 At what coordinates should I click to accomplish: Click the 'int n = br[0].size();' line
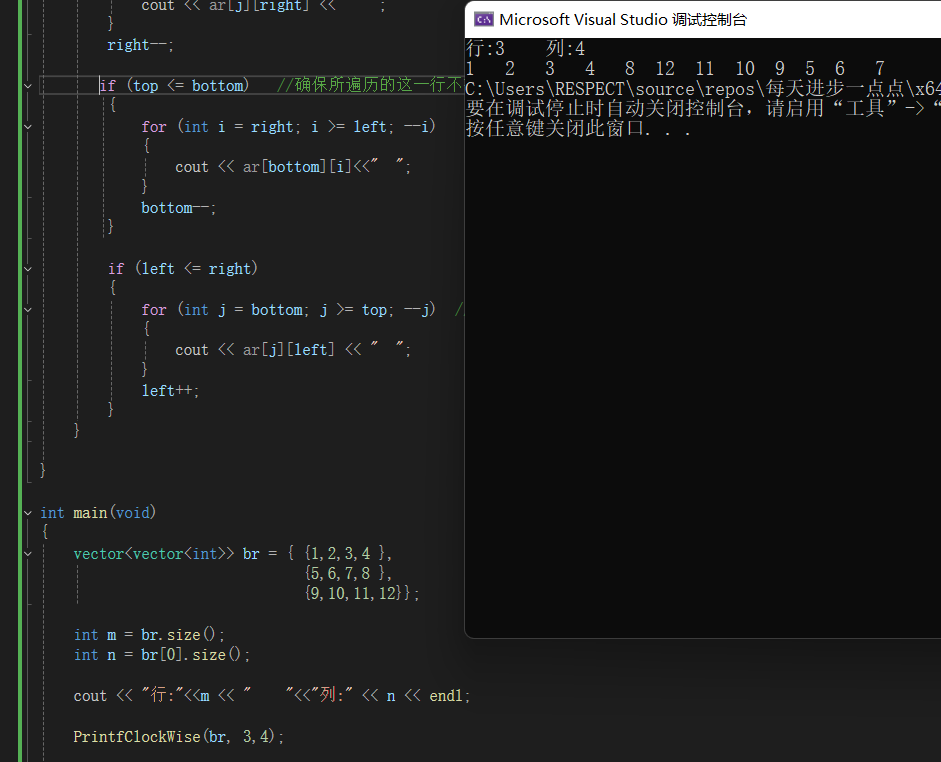tap(161, 655)
